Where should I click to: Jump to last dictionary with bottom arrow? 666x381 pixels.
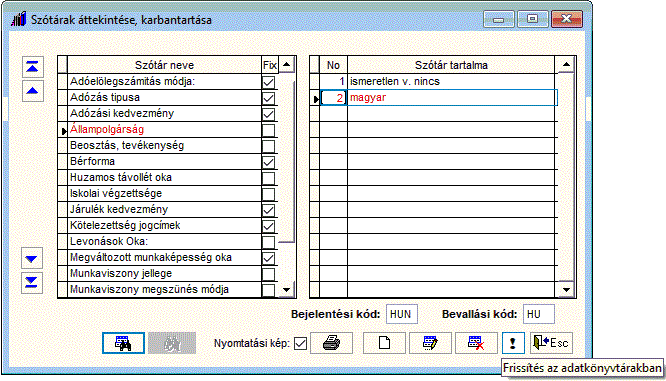(x=32, y=282)
